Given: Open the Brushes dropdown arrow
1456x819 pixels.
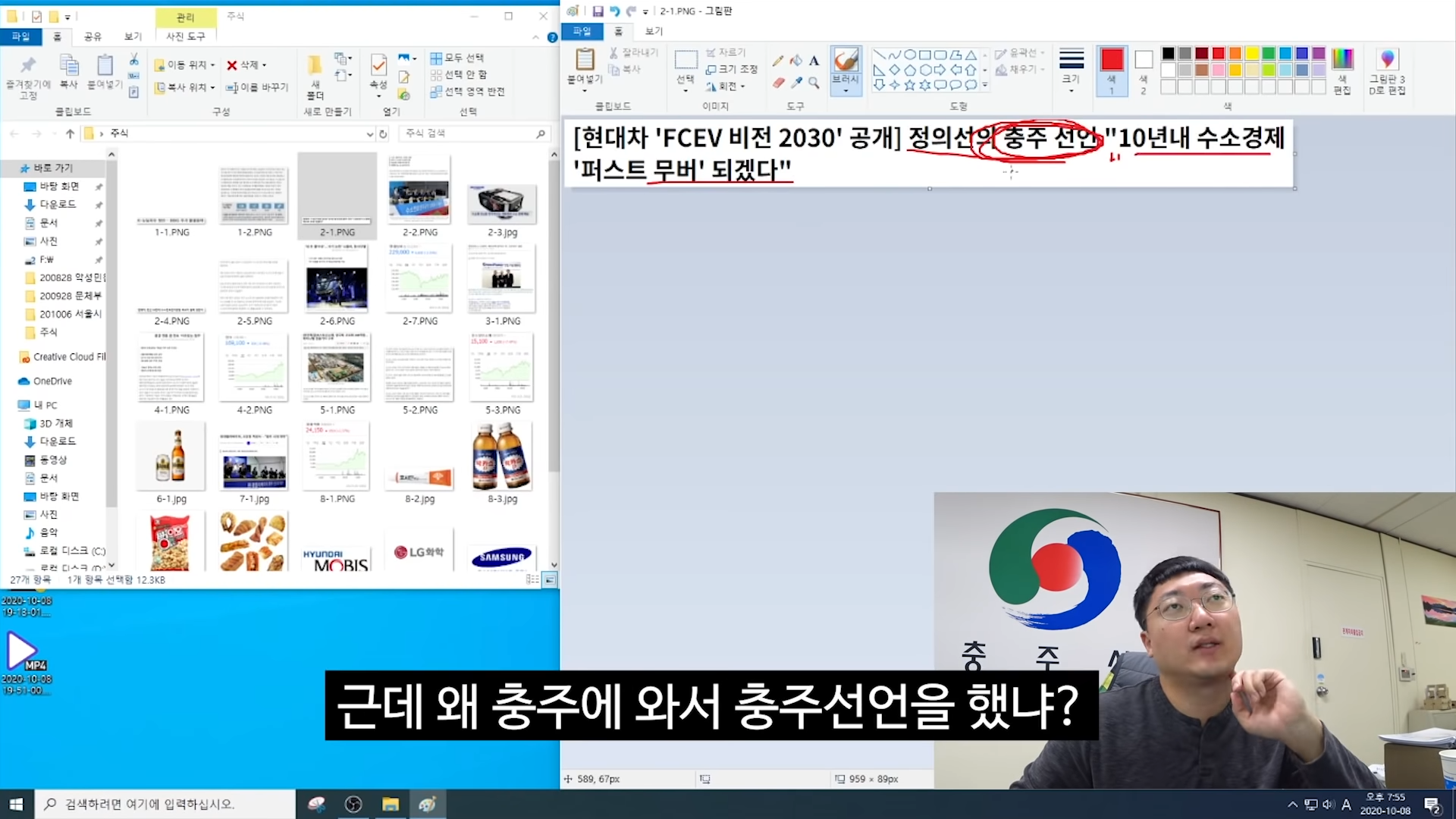Looking at the screenshot, I should pos(846,90).
